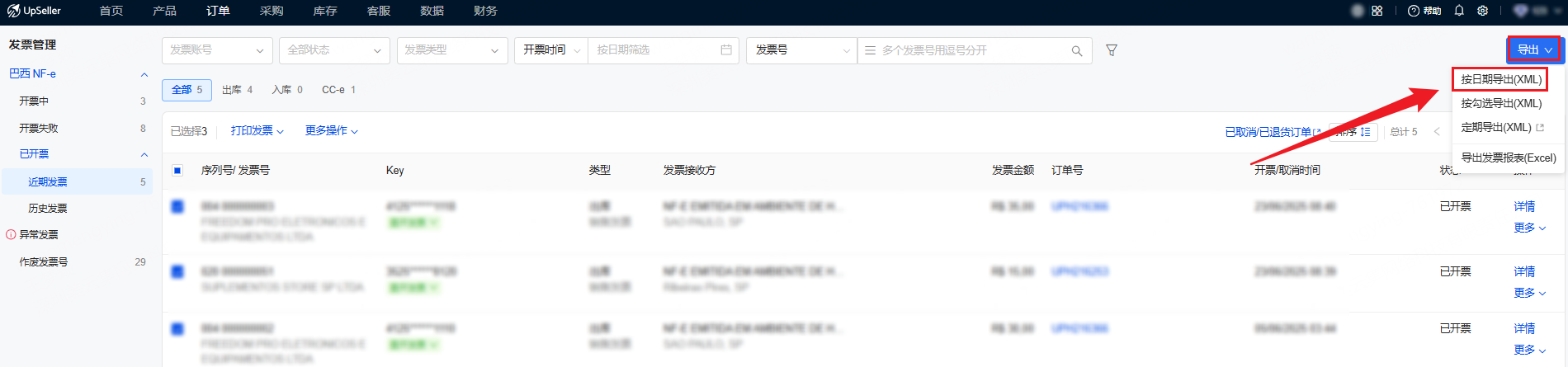Click the 多个发票号用逗号分开 search field
1568x367 pixels.
(x=974, y=50)
